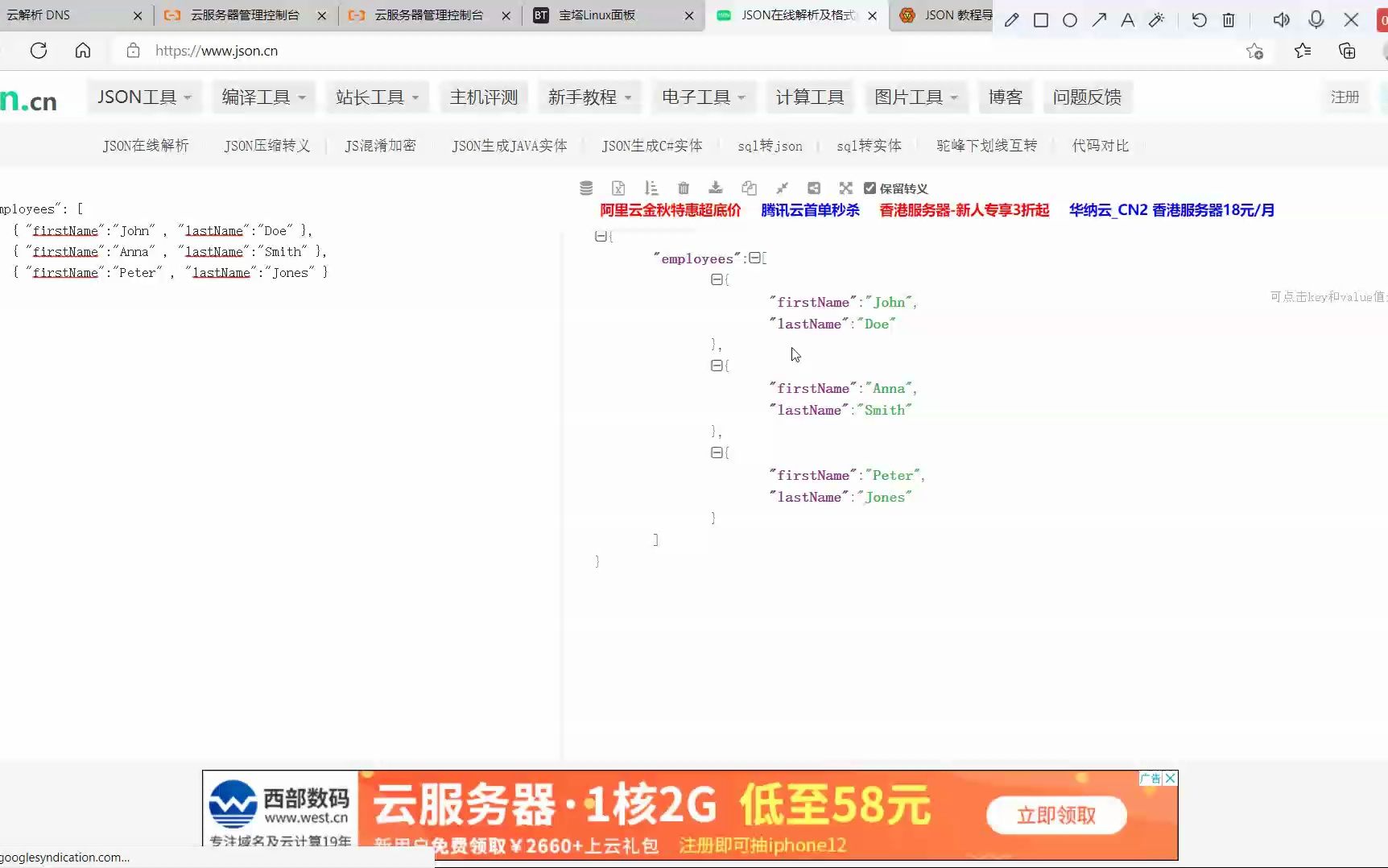Image resolution: width=1388 pixels, height=868 pixels.
Task: Open the 编译工具 dropdown menu
Action: coord(263,97)
